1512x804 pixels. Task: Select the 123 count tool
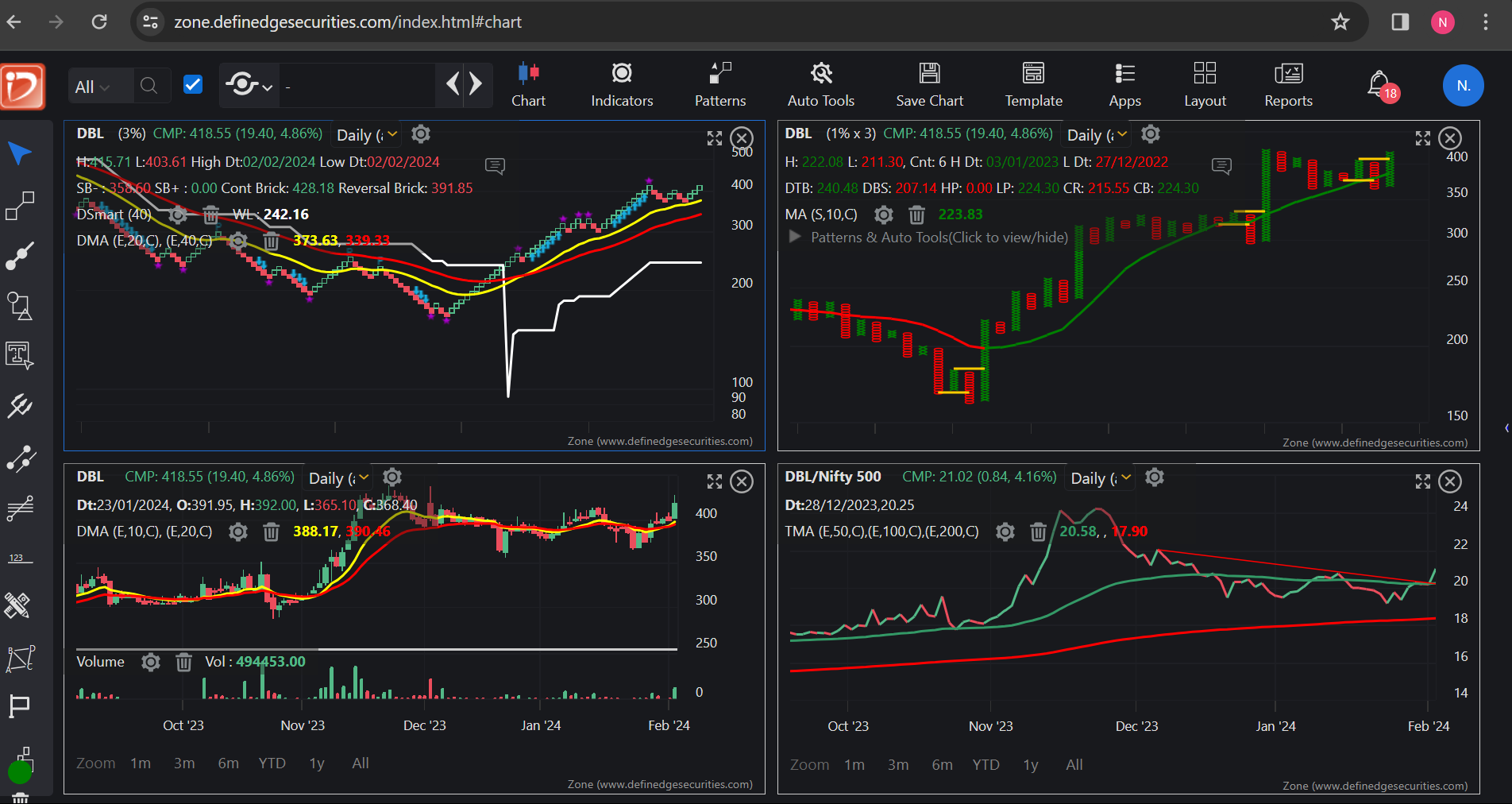[x=20, y=558]
